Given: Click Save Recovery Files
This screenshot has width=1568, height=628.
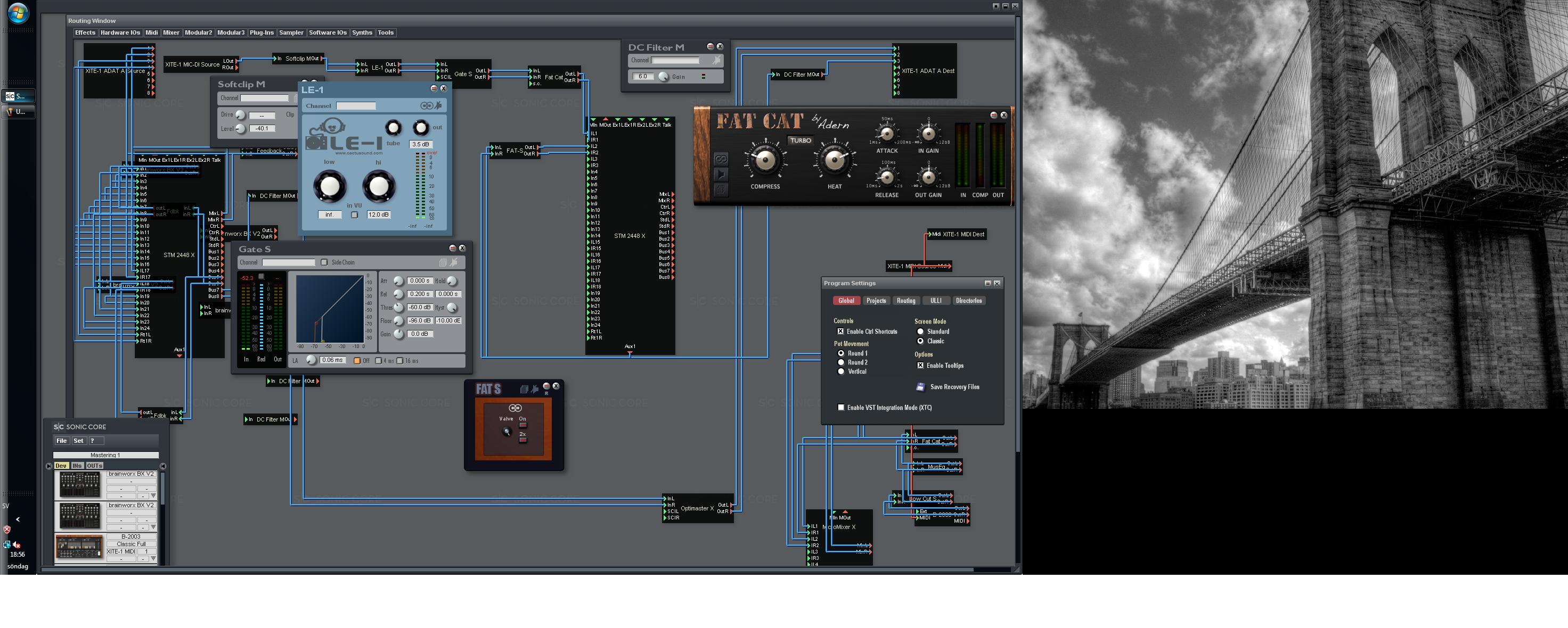Looking at the screenshot, I should [949, 387].
